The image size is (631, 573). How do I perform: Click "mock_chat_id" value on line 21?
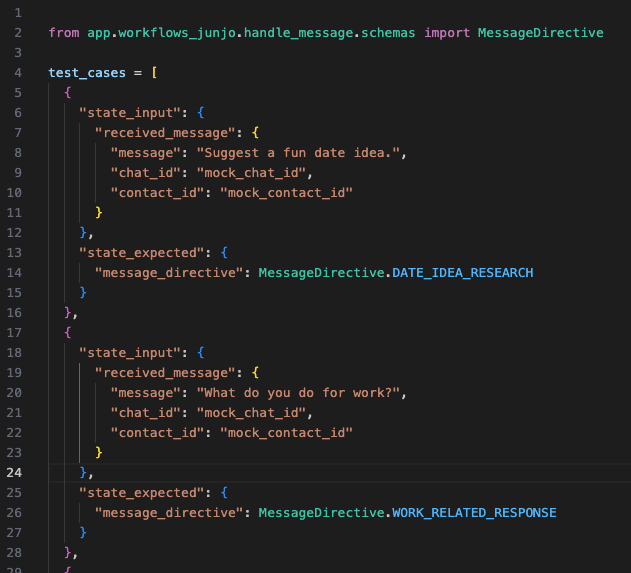coord(252,413)
